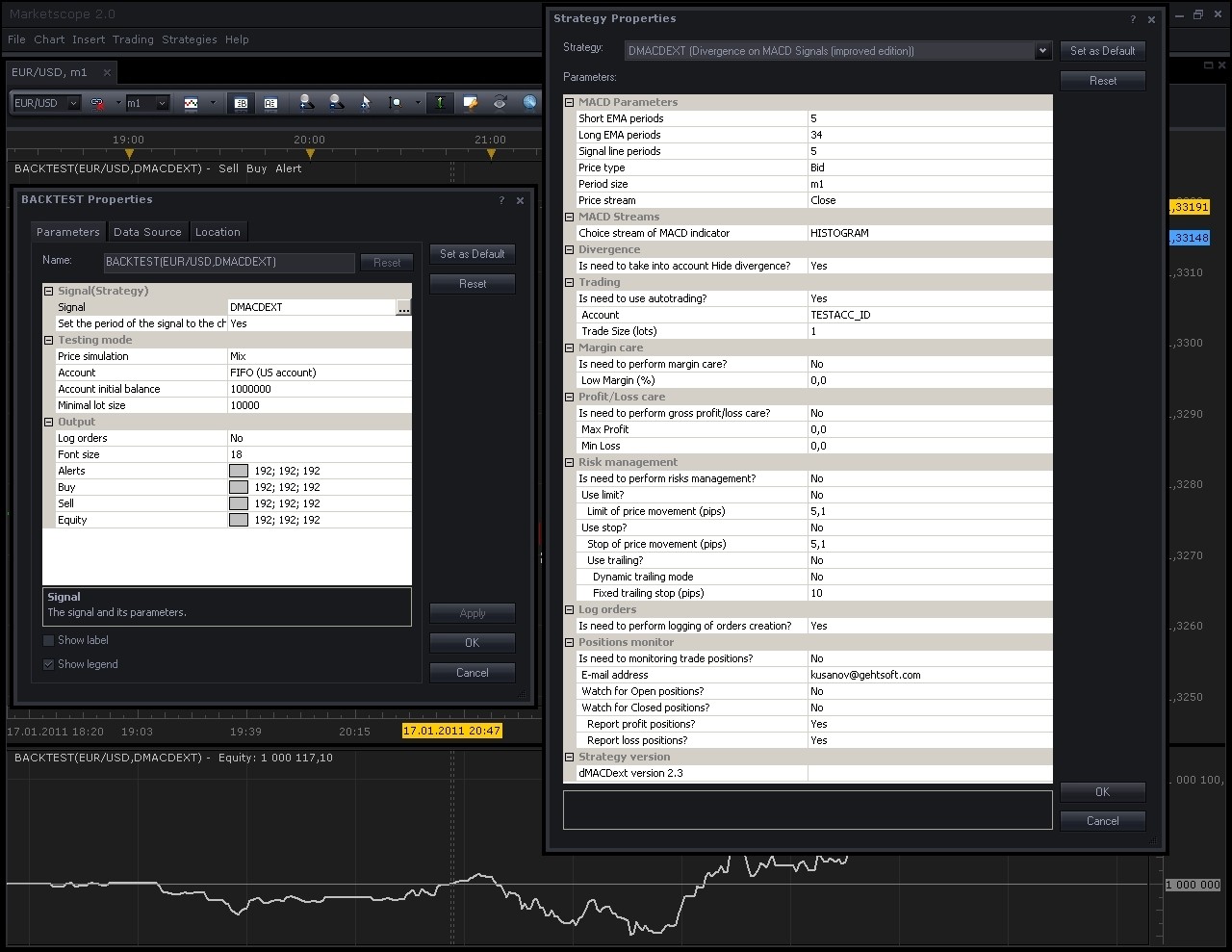1232x952 pixels.
Task: Click Cancel in Strategy Properties dialog
Action: click(x=1103, y=821)
